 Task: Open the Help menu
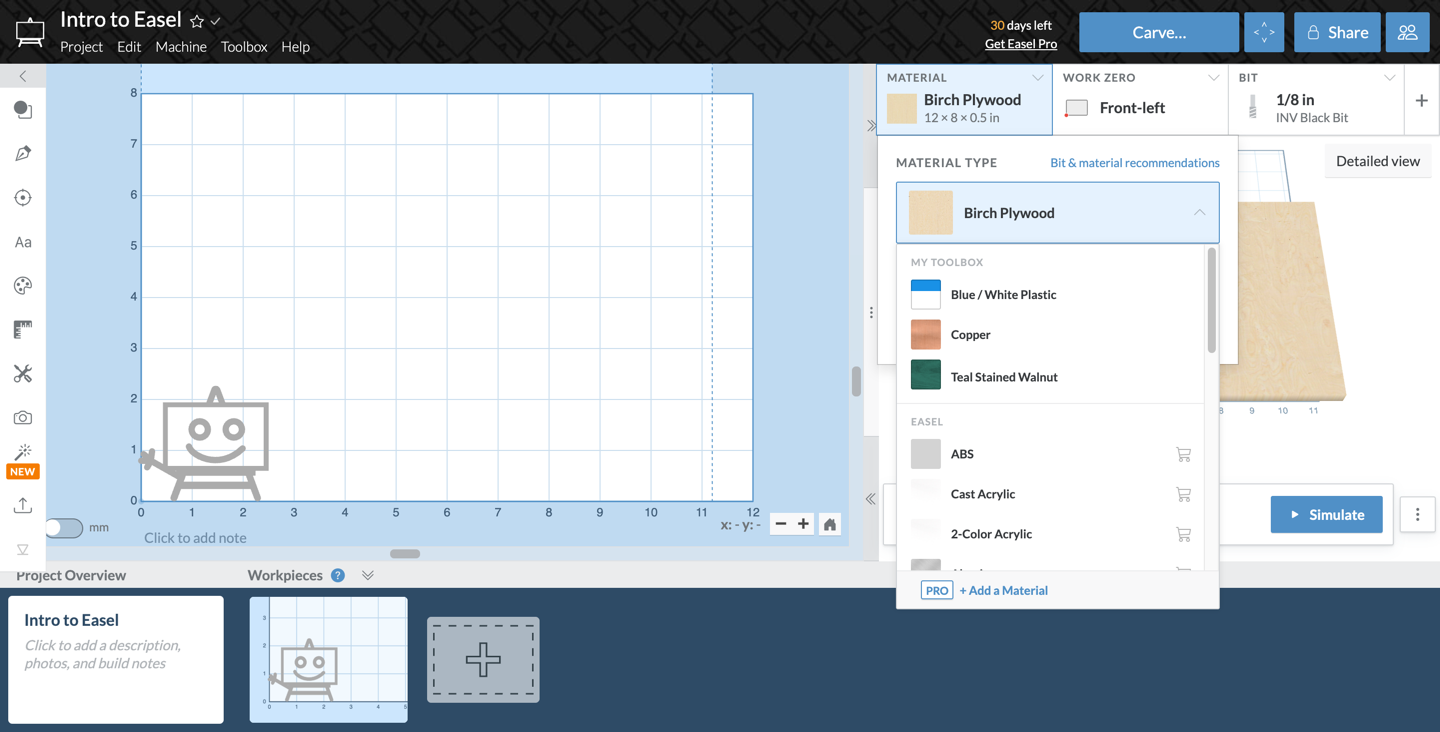click(x=295, y=47)
